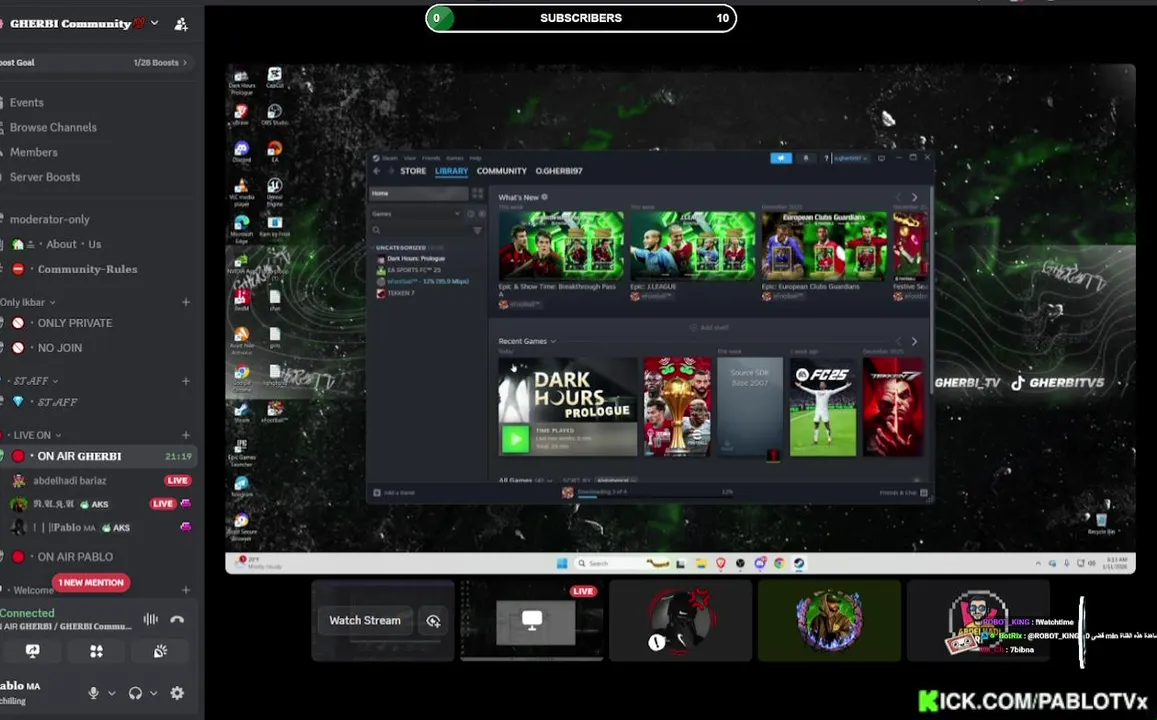Click the Steam library search field
Screen dimensions: 1157x720
[421, 230]
